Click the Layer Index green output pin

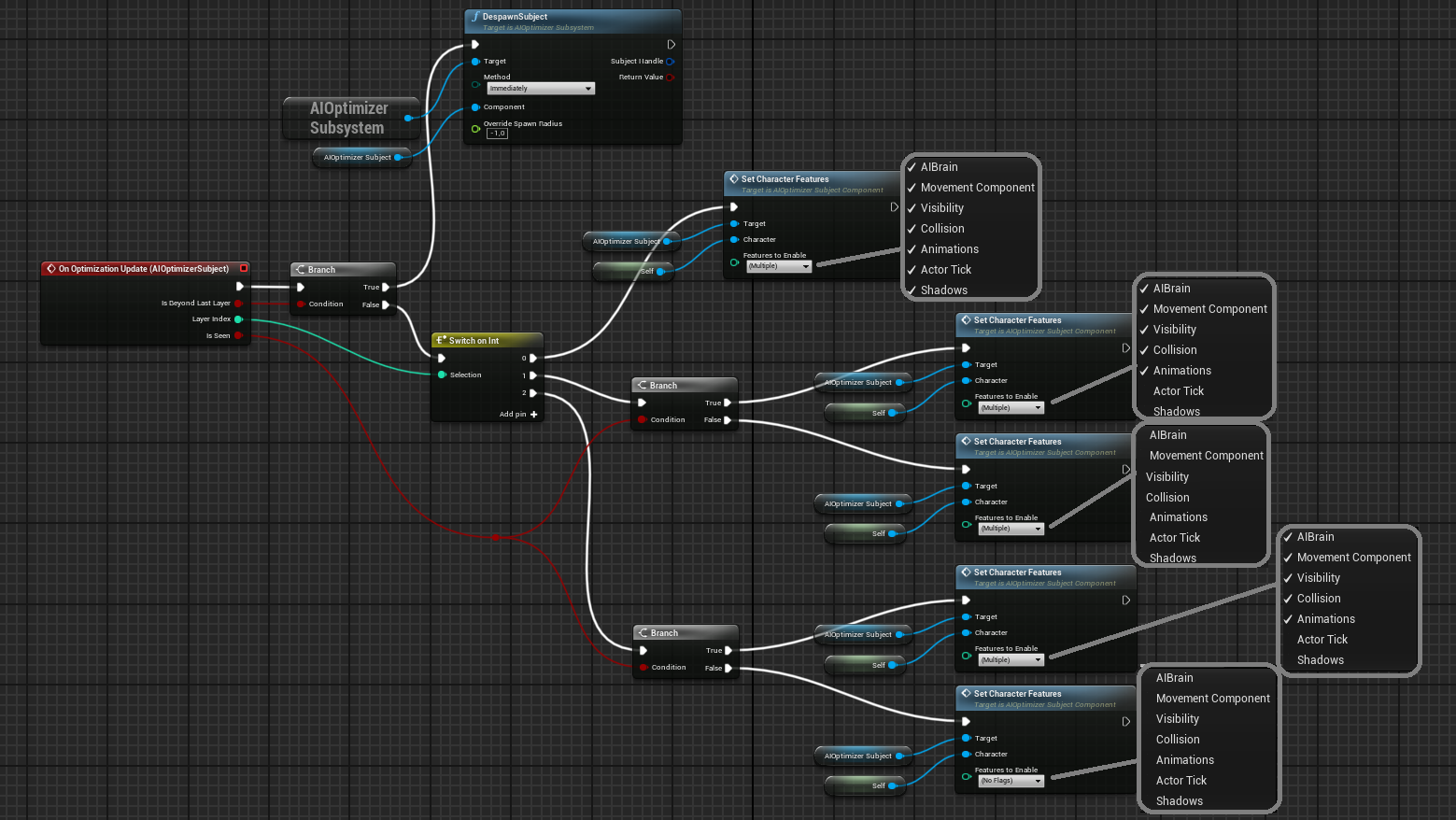(x=238, y=319)
